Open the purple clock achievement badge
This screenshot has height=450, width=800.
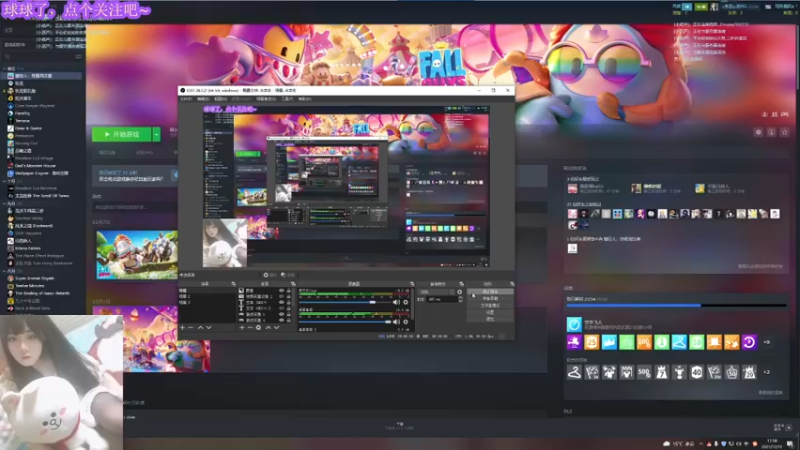[x=749, y=342]
